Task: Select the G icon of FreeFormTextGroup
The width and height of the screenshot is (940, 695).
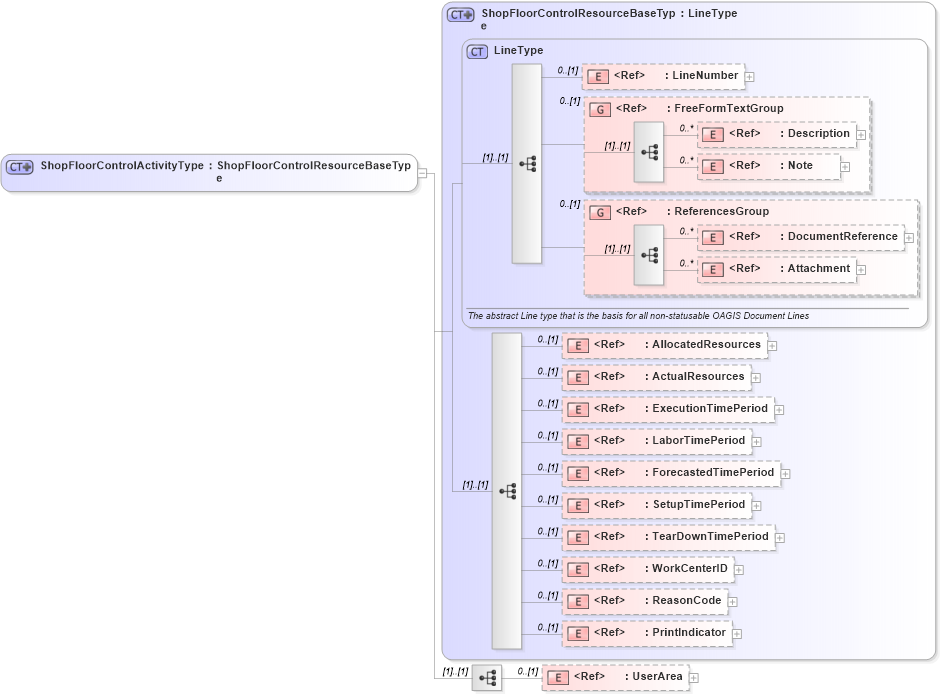Action: tap(599, 108)
